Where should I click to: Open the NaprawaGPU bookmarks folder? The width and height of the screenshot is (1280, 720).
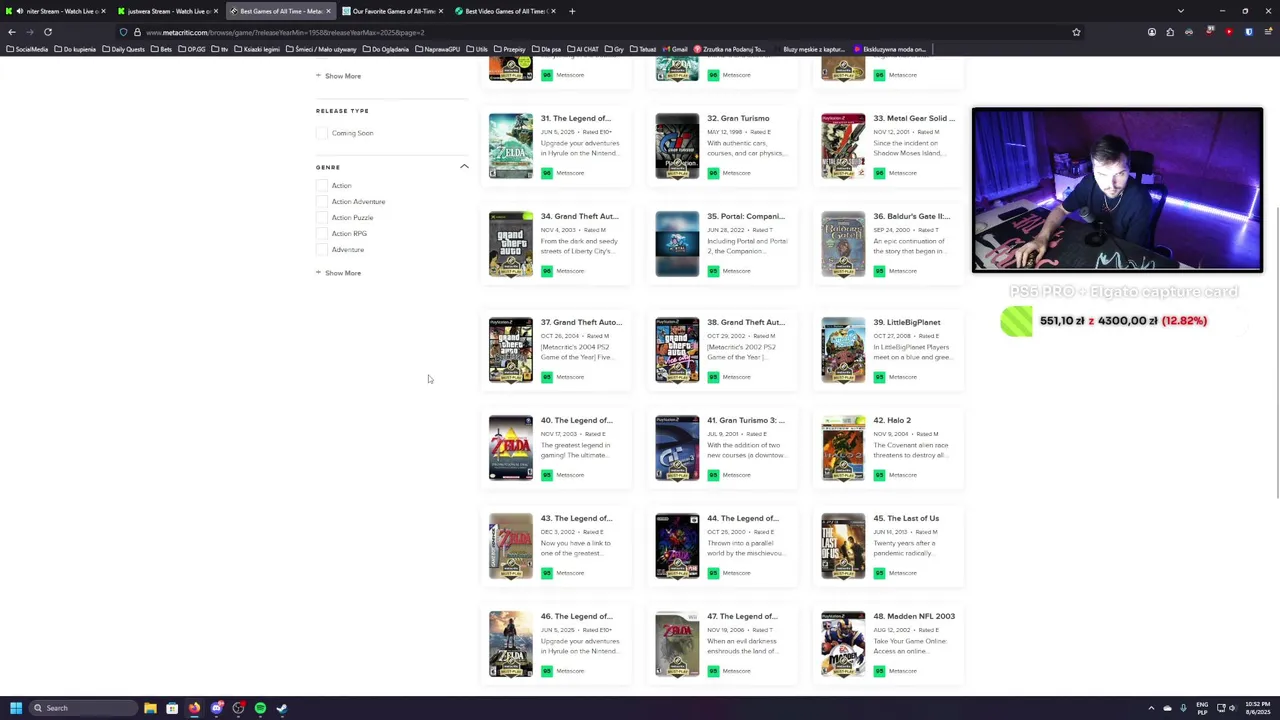pos(436,49)
